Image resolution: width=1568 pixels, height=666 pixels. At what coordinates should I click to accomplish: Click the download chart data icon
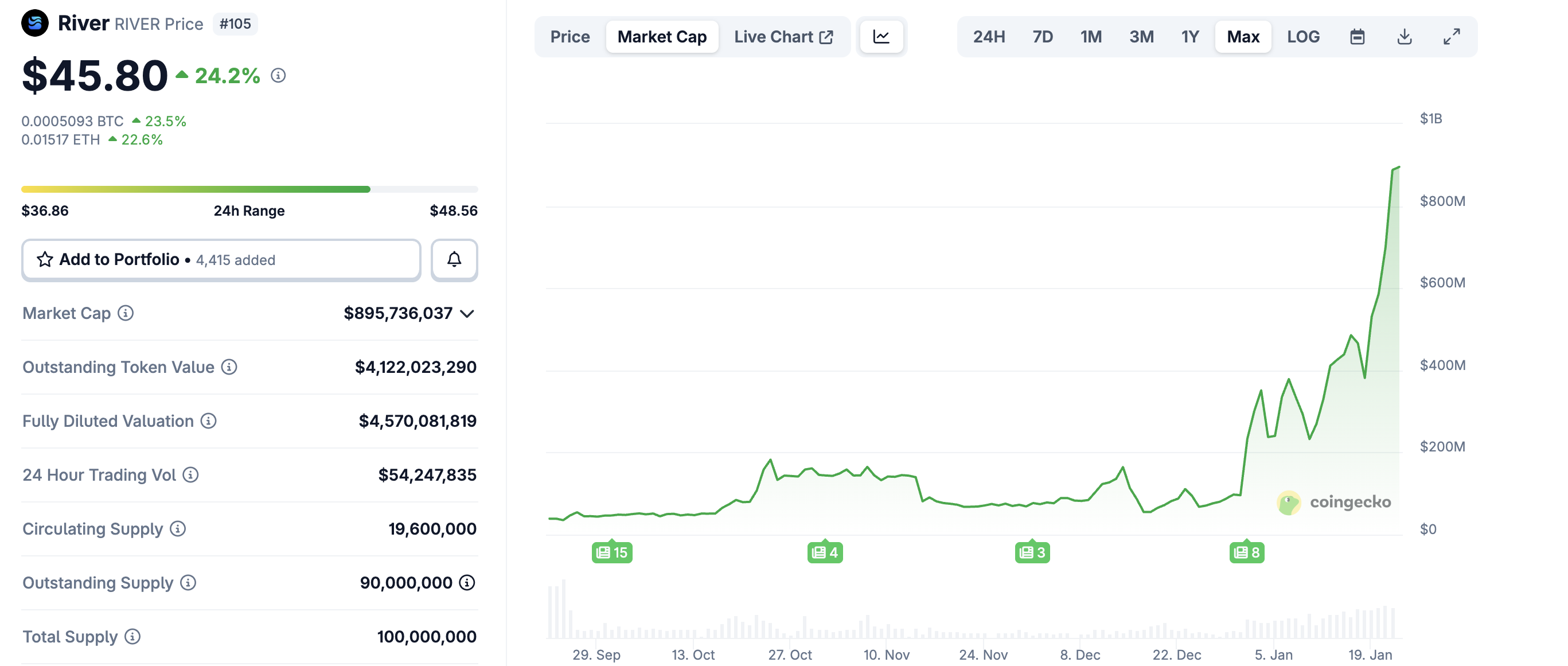pos(1405,37)
